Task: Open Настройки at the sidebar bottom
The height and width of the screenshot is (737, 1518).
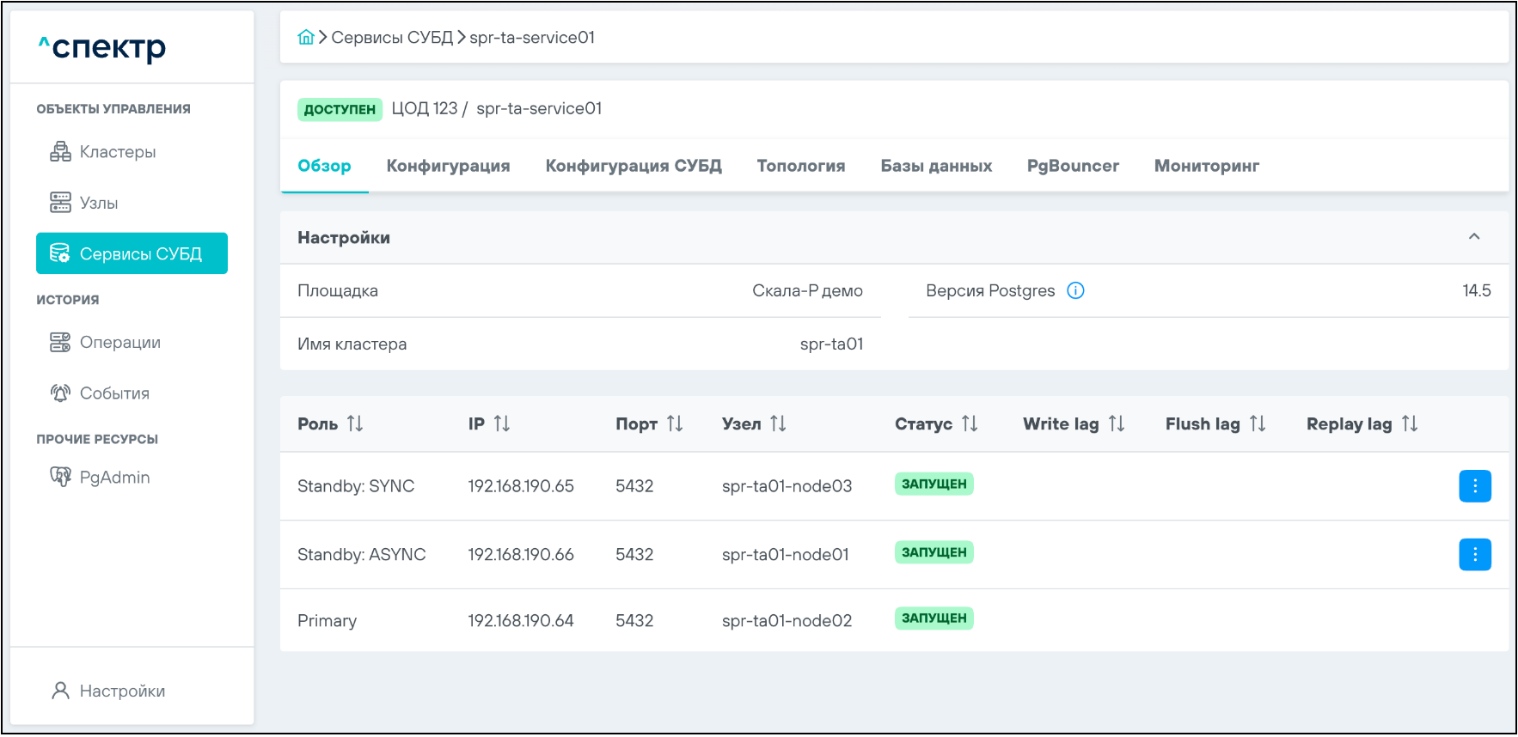Action: click(x=121, y=691)
